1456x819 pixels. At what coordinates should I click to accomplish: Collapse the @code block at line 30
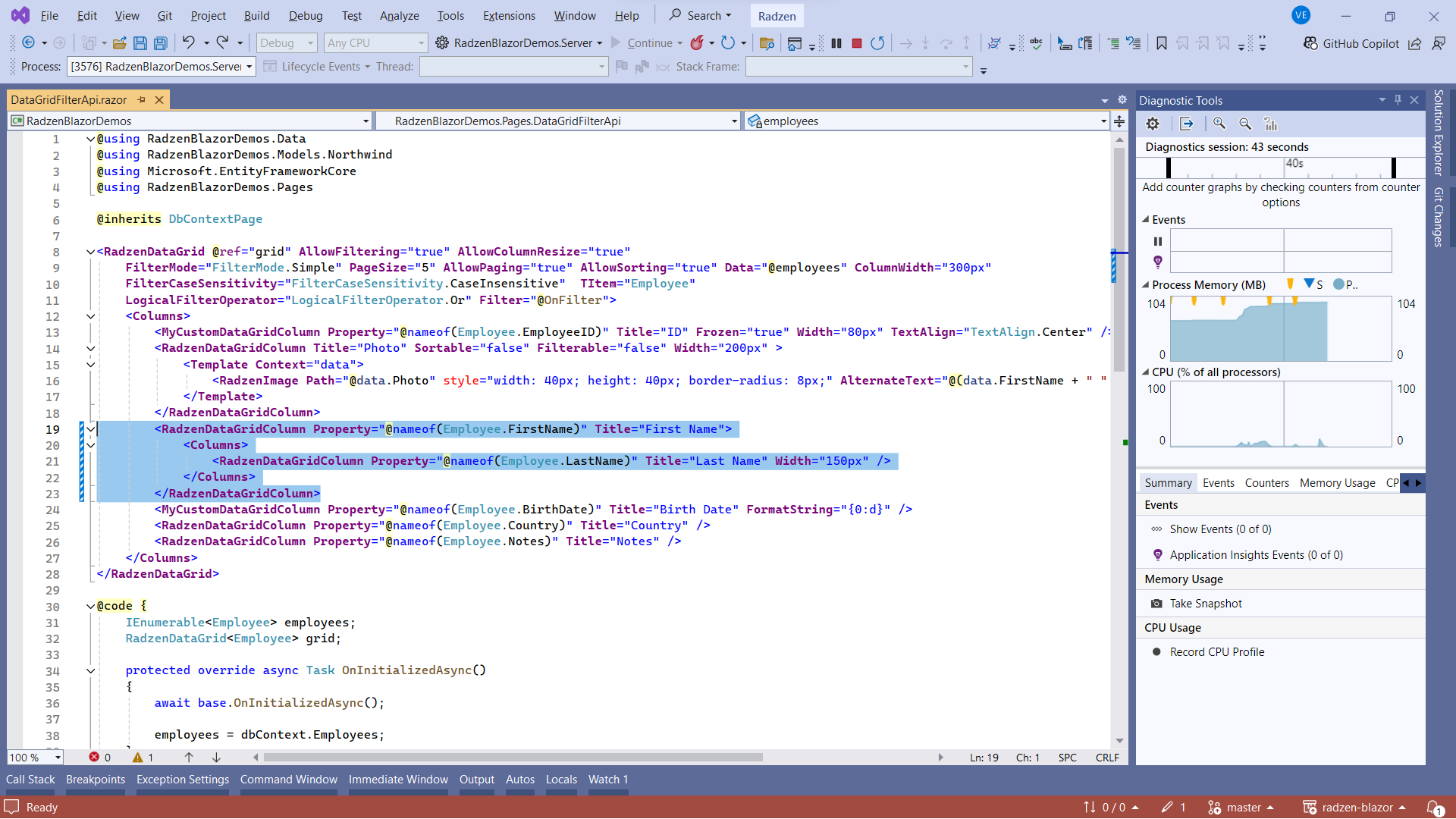(x=90, y=606)
